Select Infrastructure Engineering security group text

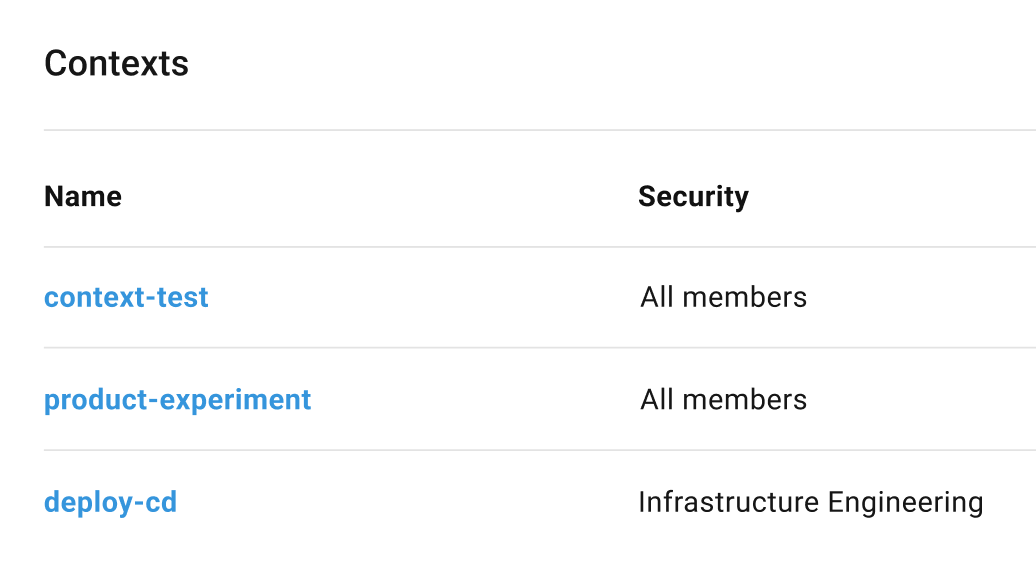811,503
